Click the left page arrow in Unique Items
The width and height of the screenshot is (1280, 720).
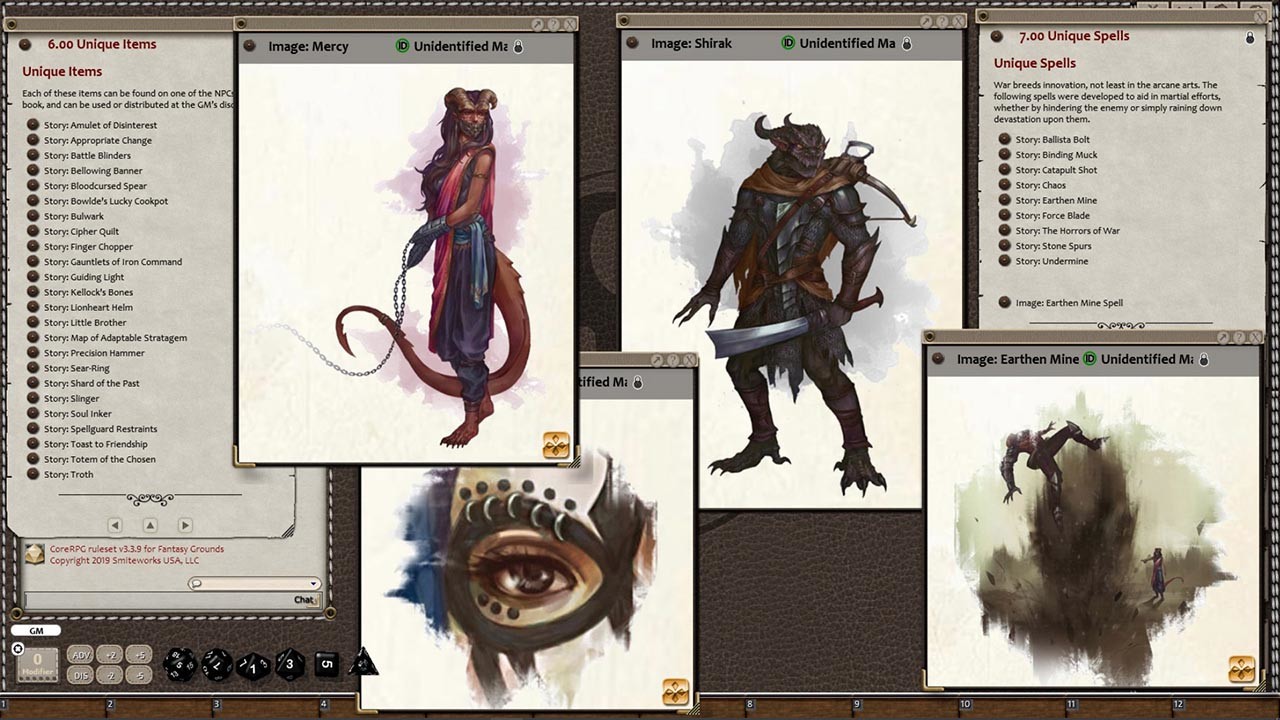pyautogui.click(x=115, y=524)
